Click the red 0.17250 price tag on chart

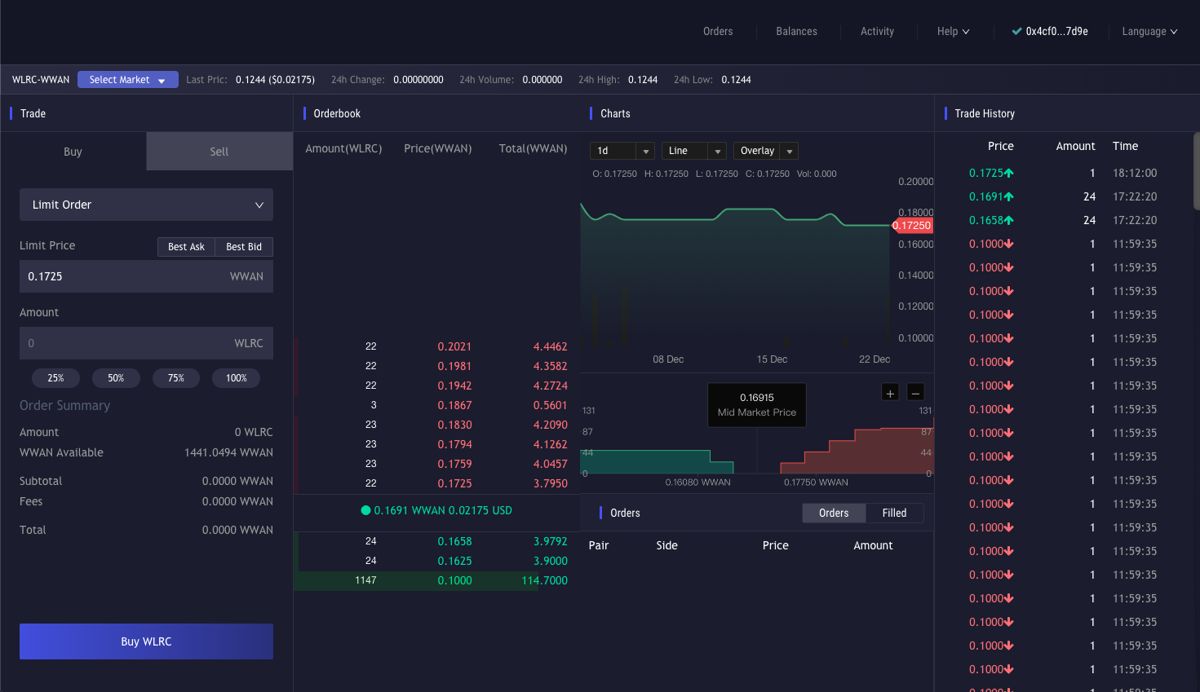pos(911,226)
